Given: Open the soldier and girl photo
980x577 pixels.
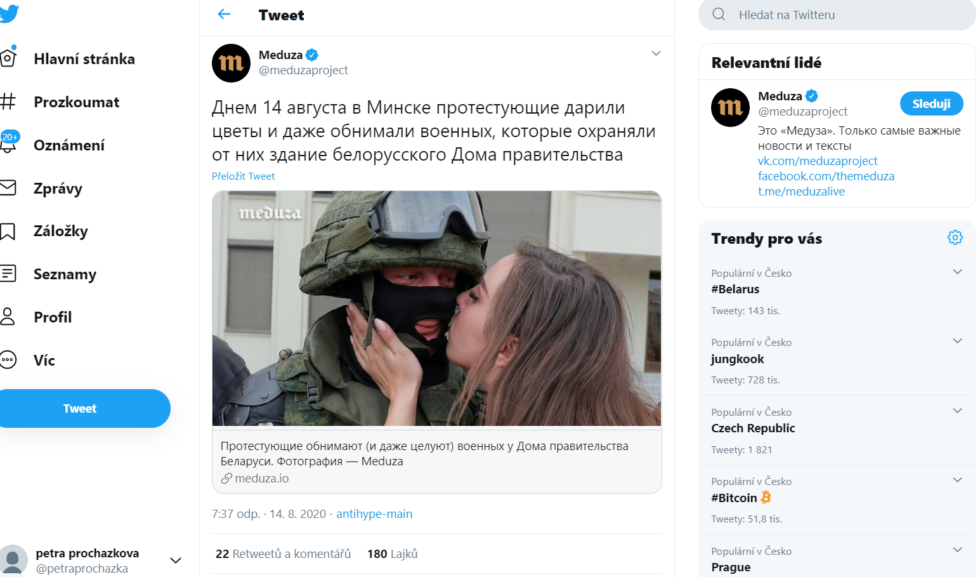Looking at the screenshot, I should tap(436, 309).
